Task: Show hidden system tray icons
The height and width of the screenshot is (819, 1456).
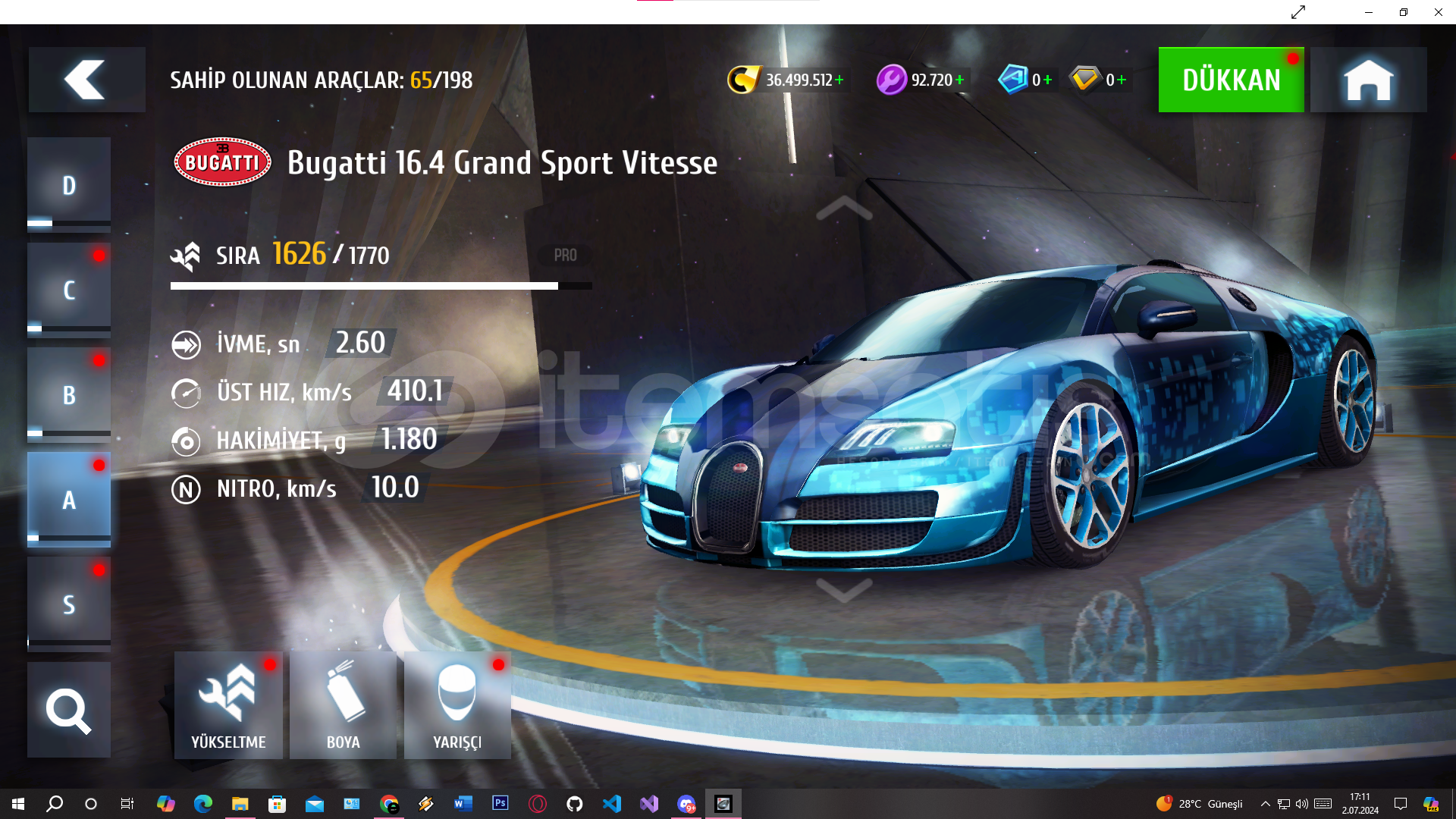Action: [x=1265, y=804]
